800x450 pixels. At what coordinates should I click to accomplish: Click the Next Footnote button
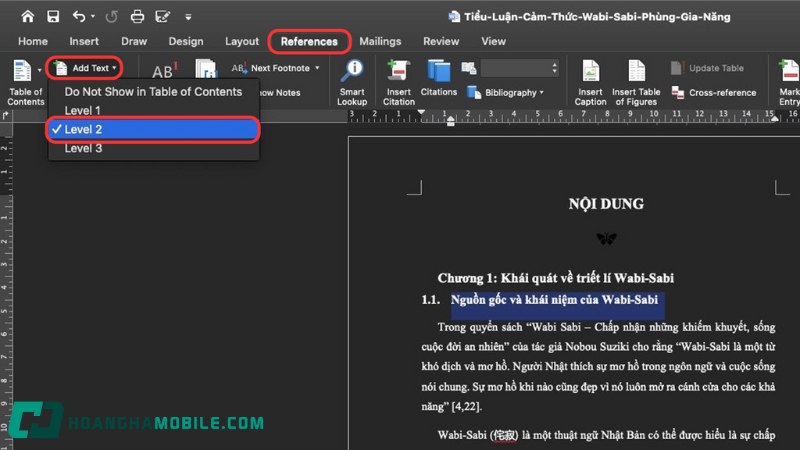pos(270,68)
